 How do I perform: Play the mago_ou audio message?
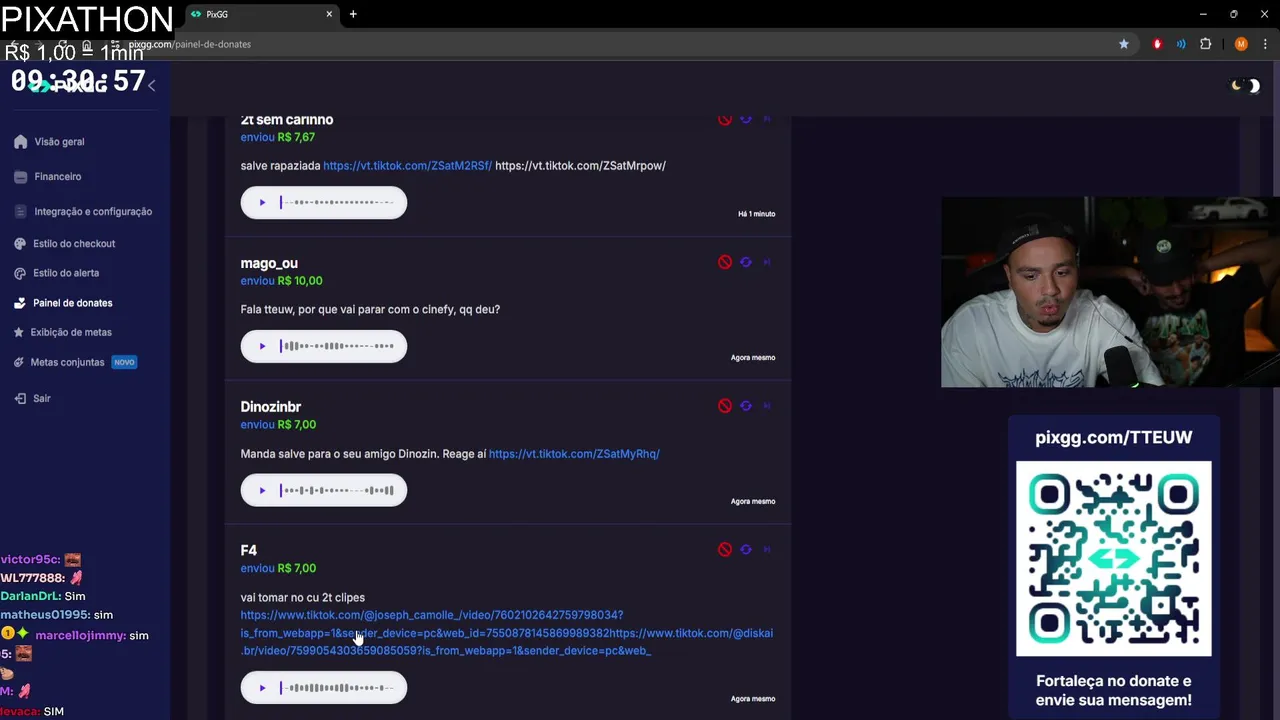[262, 346]
